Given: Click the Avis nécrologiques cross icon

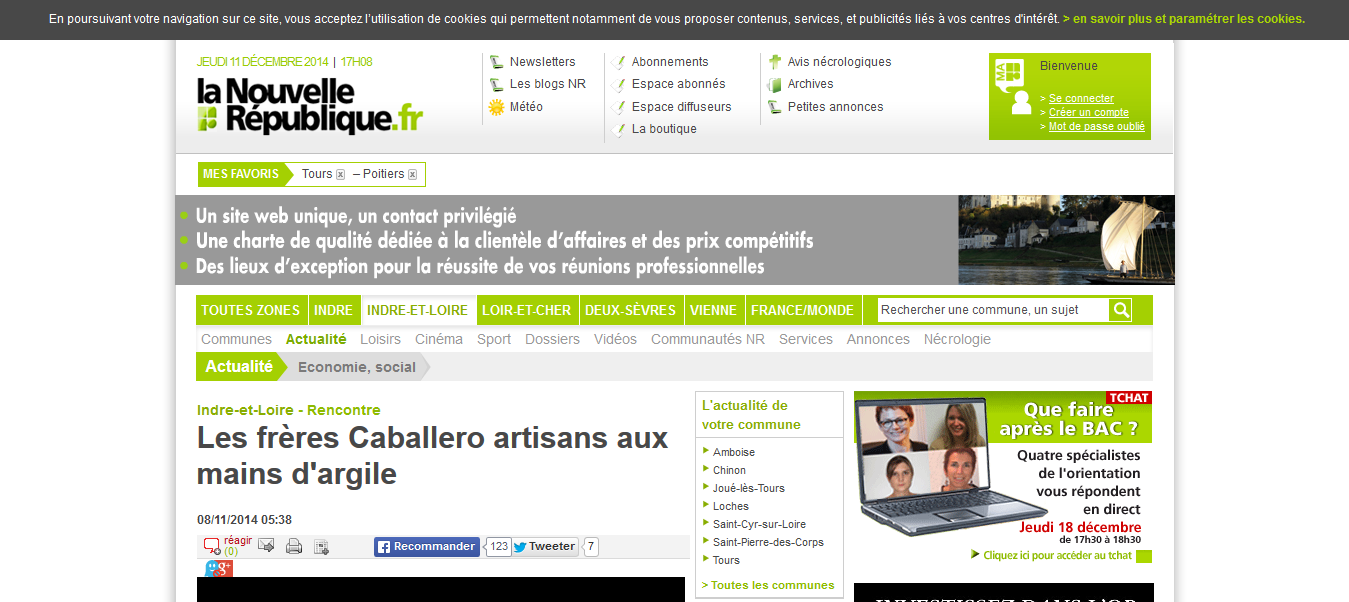Looking at the screenshot, I should pyautogui.click(x=774, y=62).
